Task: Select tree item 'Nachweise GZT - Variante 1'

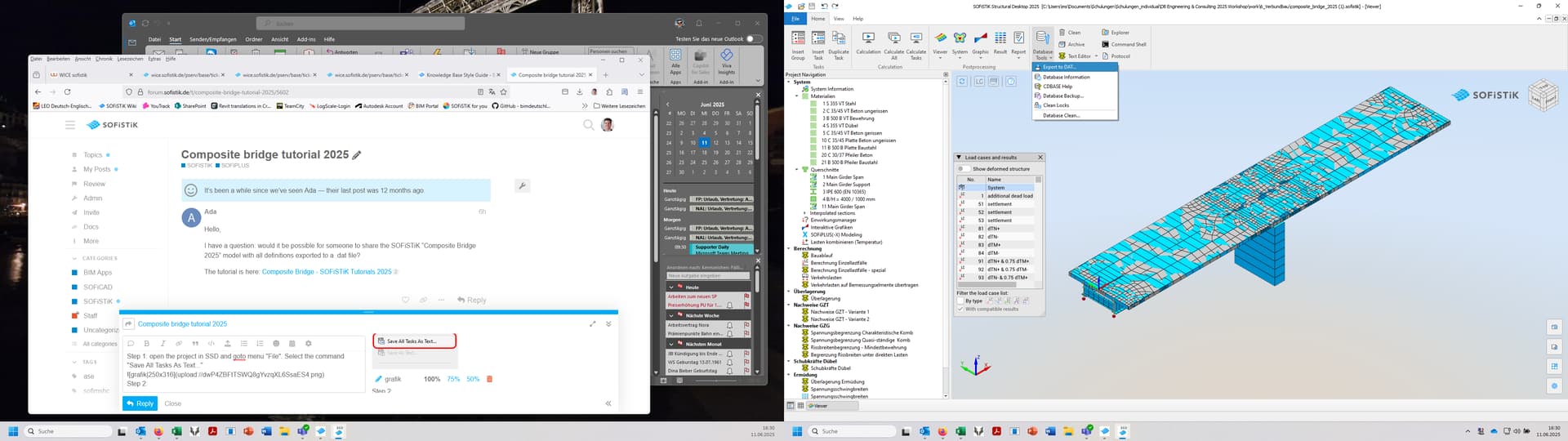Action: 840,312
